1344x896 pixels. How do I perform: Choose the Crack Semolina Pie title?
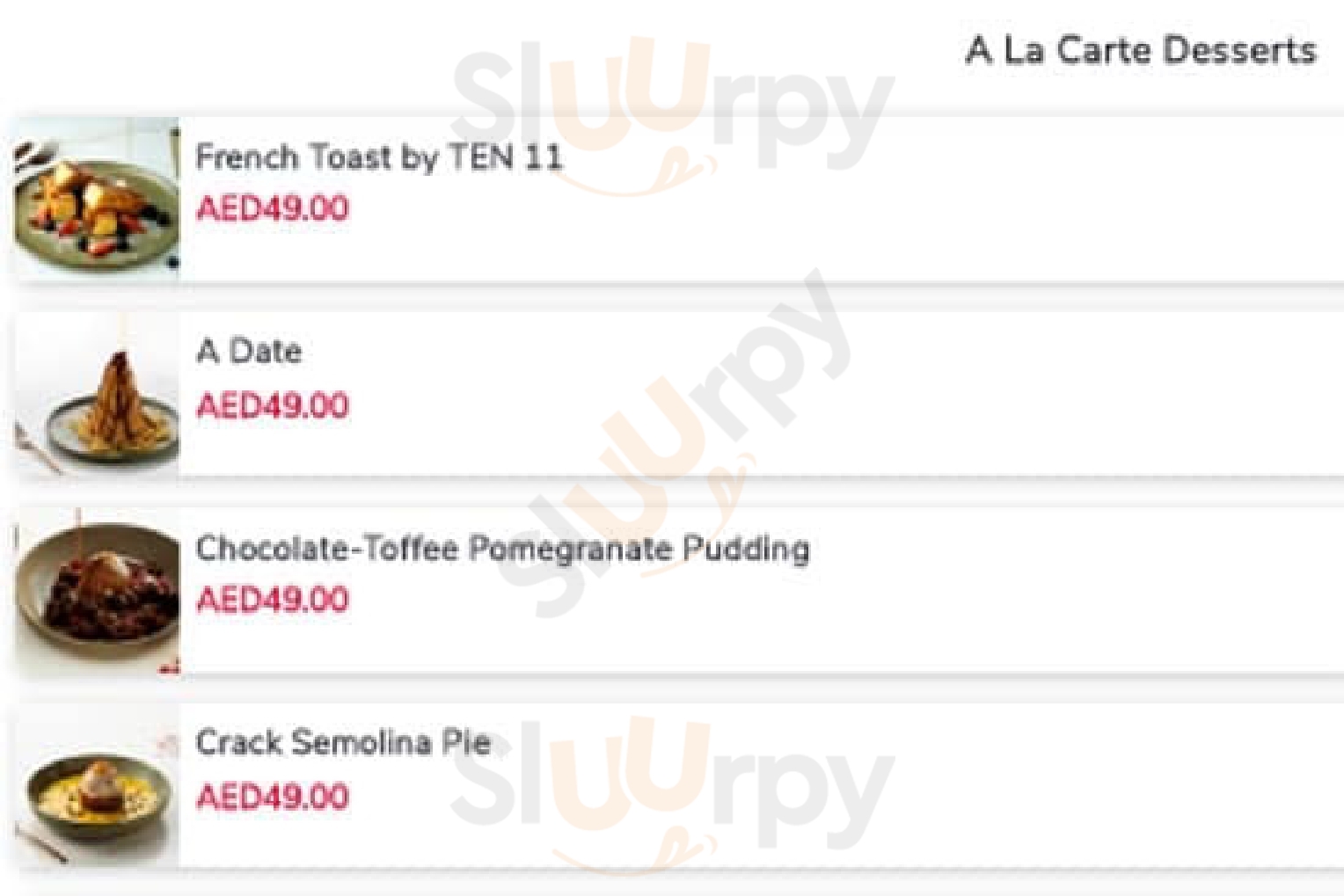[342, 743]
